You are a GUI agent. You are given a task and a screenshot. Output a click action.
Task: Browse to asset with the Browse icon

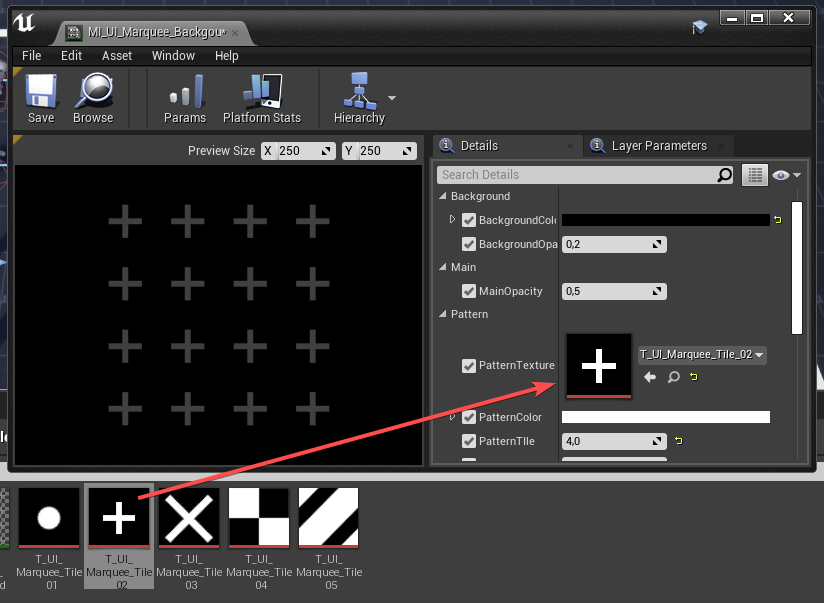[93, 99]
